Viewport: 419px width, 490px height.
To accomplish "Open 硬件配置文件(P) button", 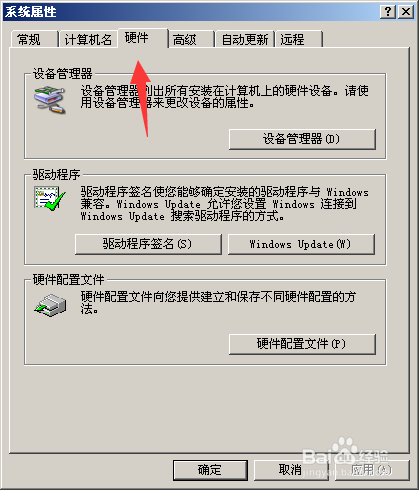I will tap(302, 344).
